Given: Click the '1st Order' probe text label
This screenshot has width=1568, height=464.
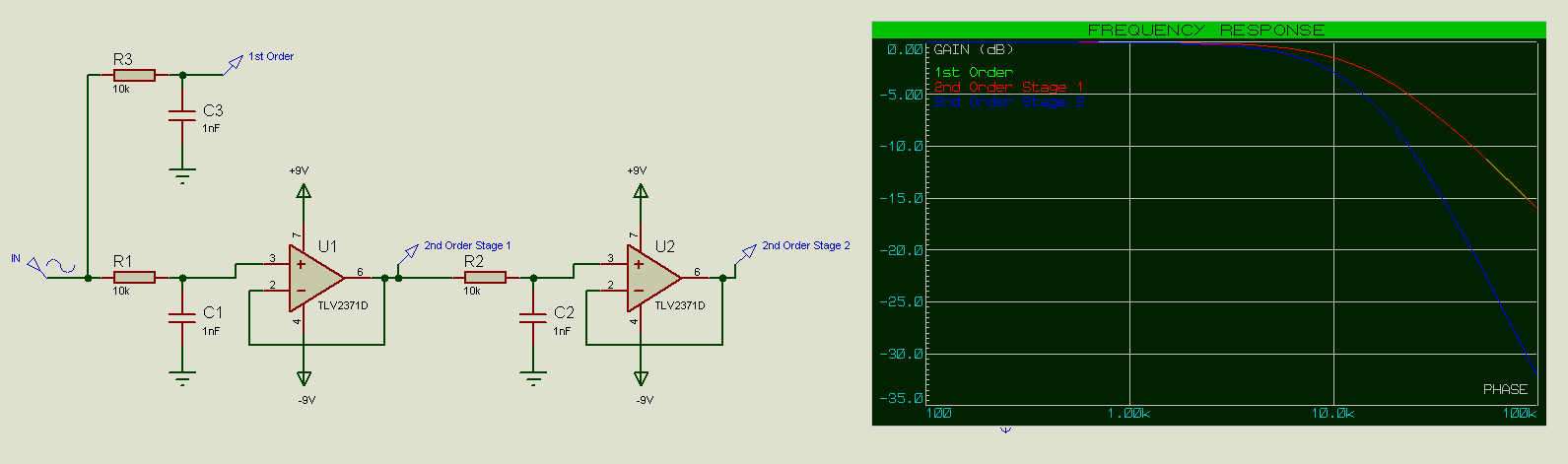Looking at the screenshot, I should (x=271, y=56).
